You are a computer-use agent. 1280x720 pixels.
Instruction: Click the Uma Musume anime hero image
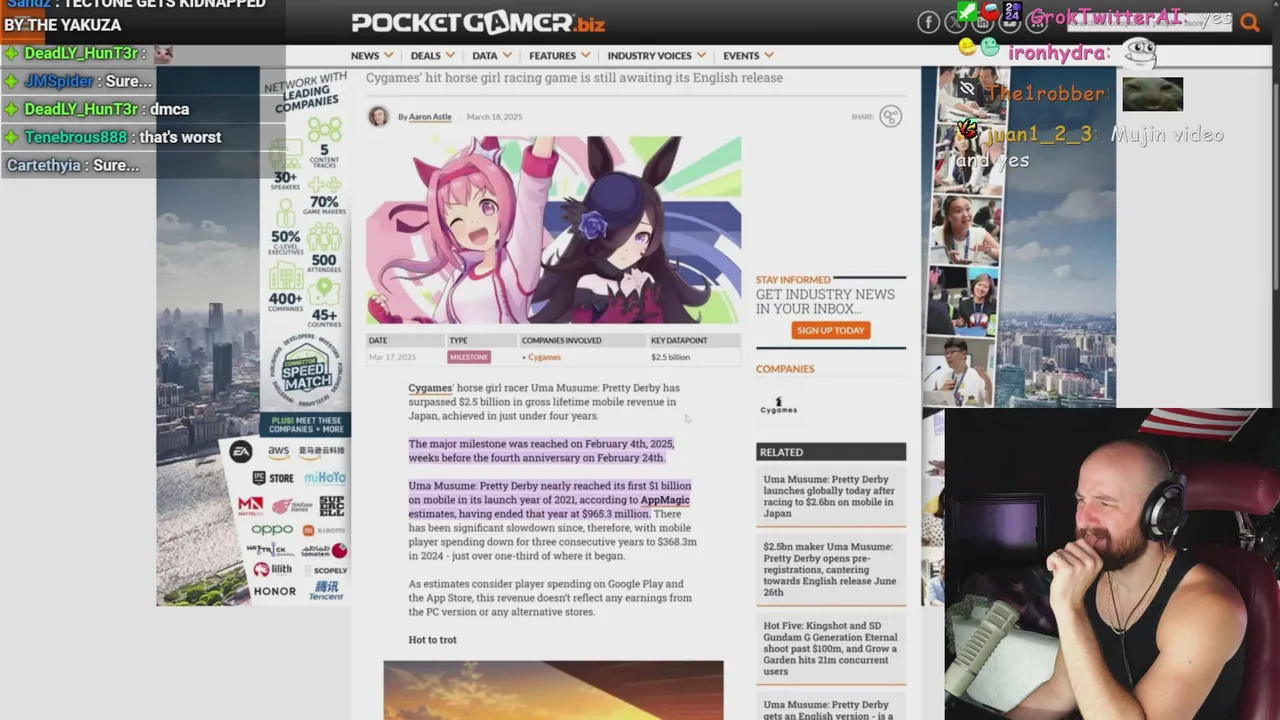[x=553, y=230]
